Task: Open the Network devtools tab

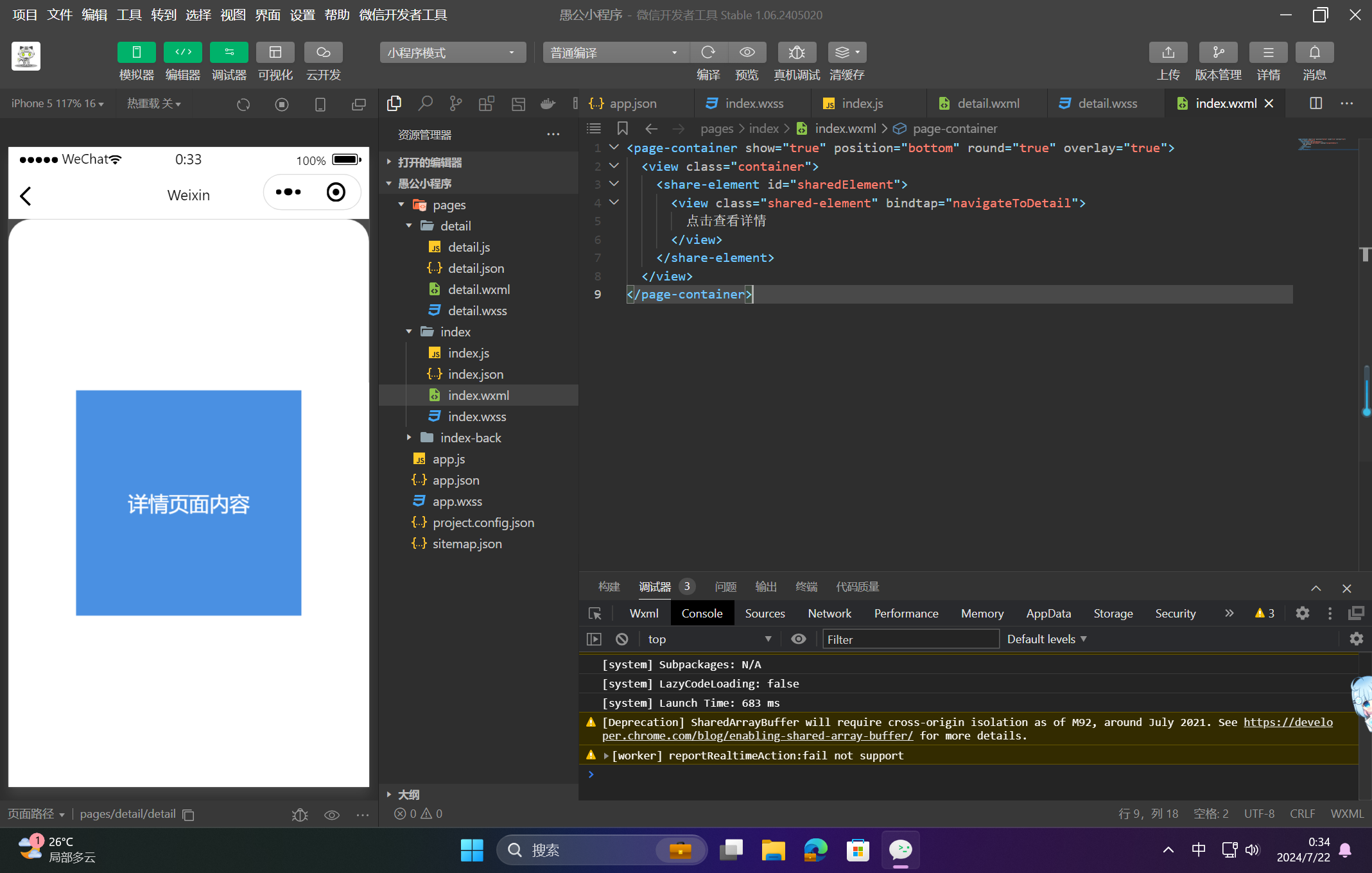Action: pyautogui.click(x=829, y=614)
